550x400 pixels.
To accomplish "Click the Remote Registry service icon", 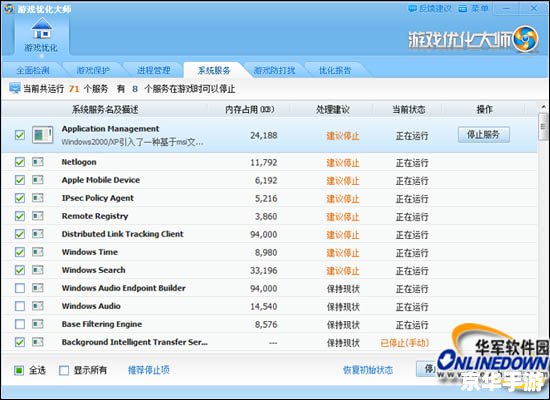I will click(38, 216).
